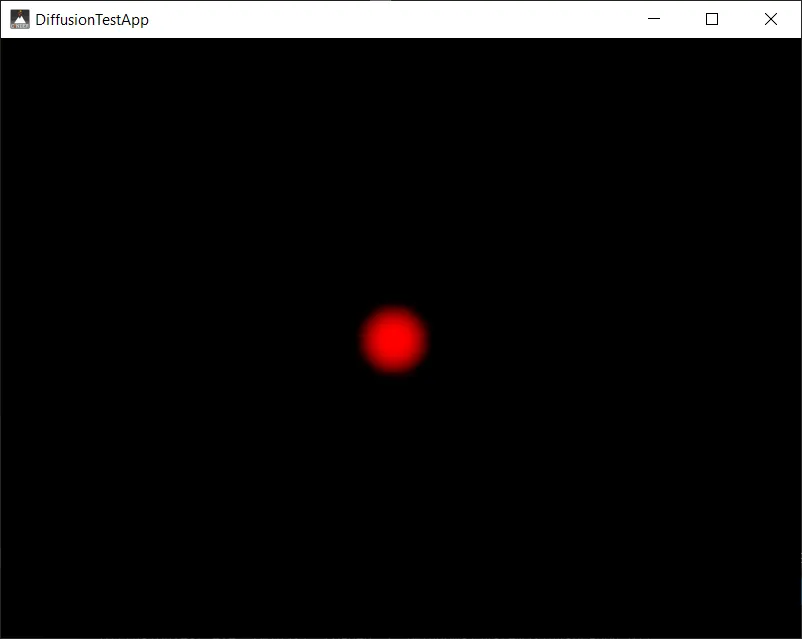This screenshot has width=802, height=639.
Task: Minimize the DiffusionTestApp window
Action: pos(654,19)
